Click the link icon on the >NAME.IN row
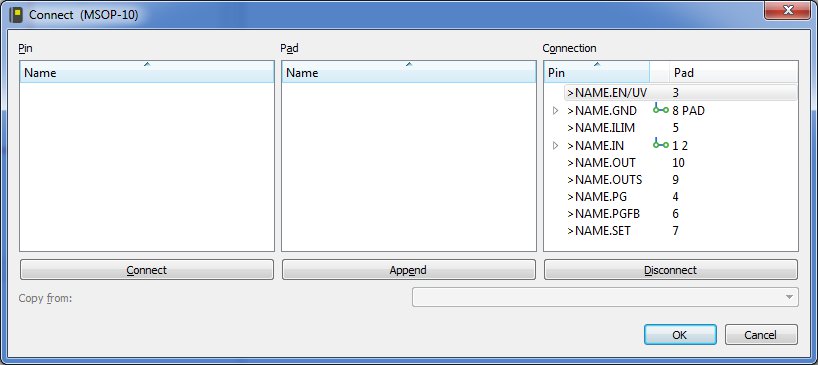Screen dimensions: 818x365 click(x=660, y=144)
